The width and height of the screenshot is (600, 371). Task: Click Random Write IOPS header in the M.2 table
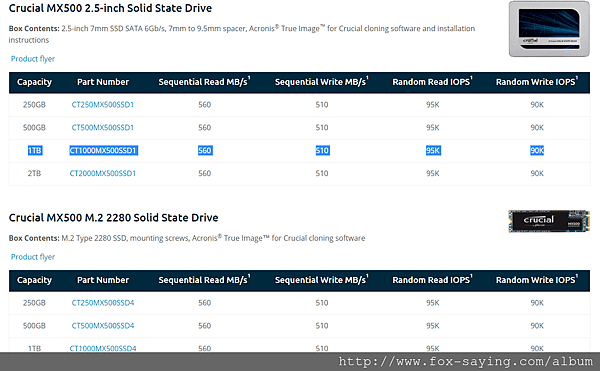click(537, 280)
